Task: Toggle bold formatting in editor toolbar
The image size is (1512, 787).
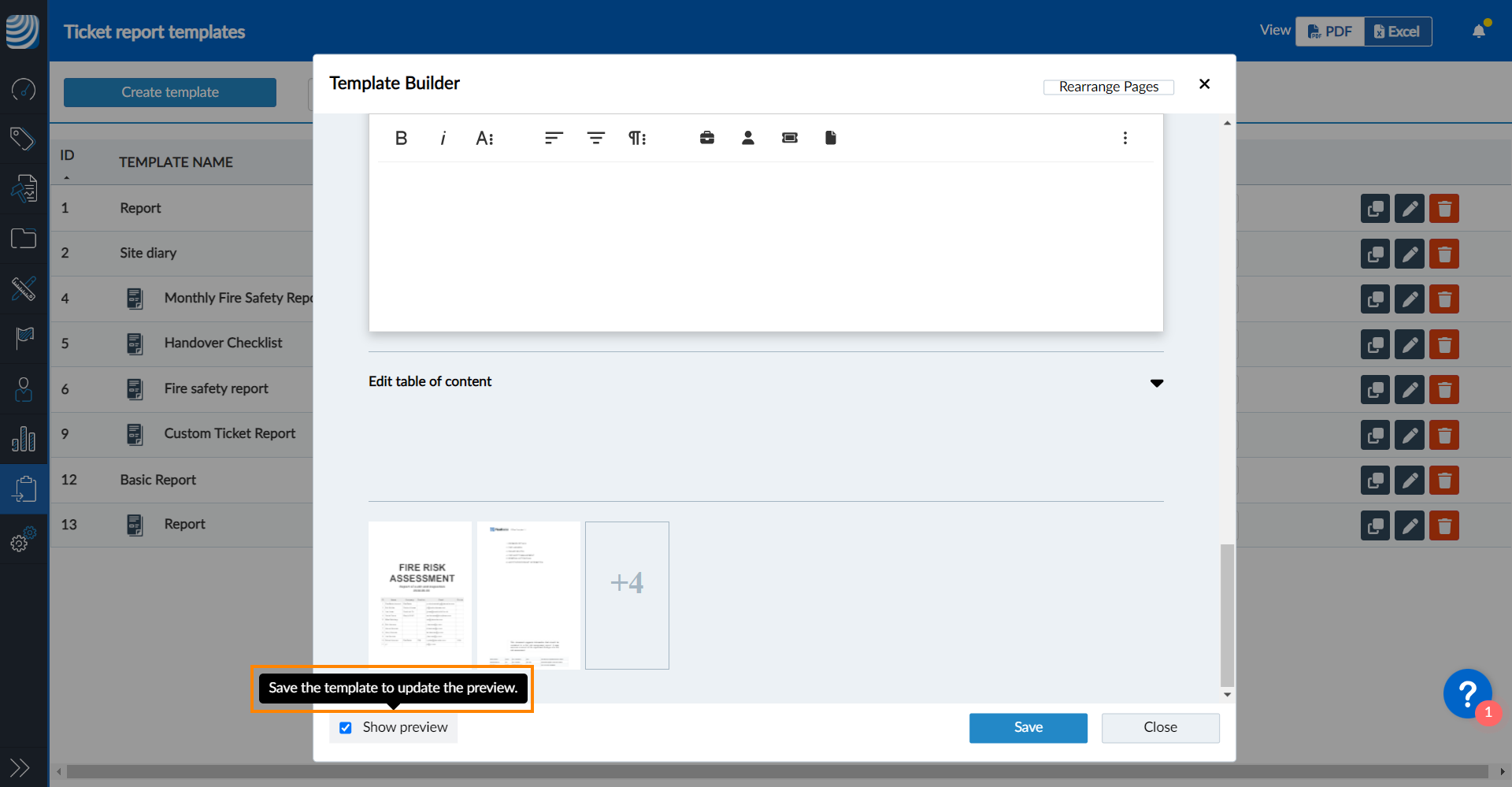Action: coord(401,139)
